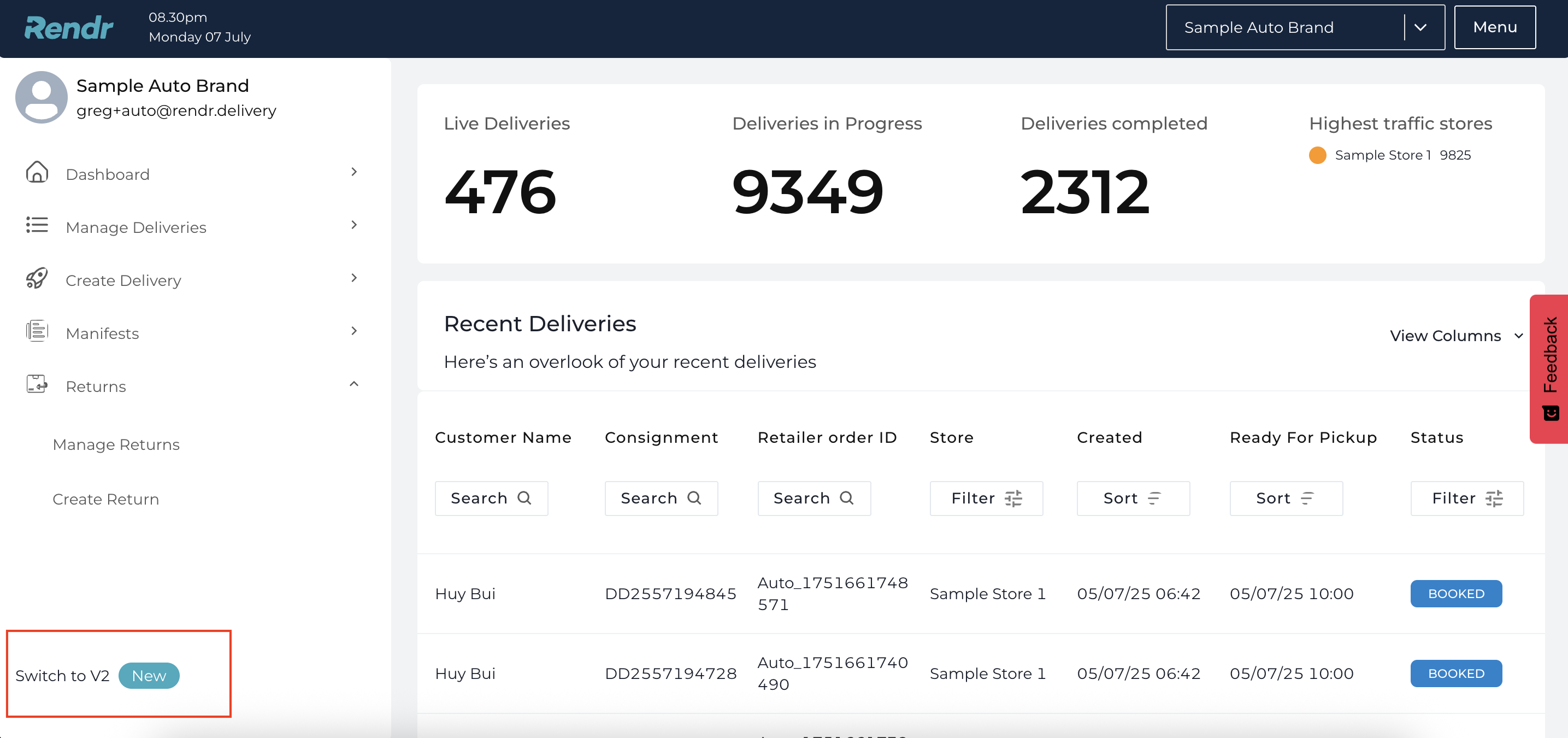This screenshot has height=738, width=1568.
Task: Click the Create Delivery rocket icon
Action: click(x=37, y=278)
